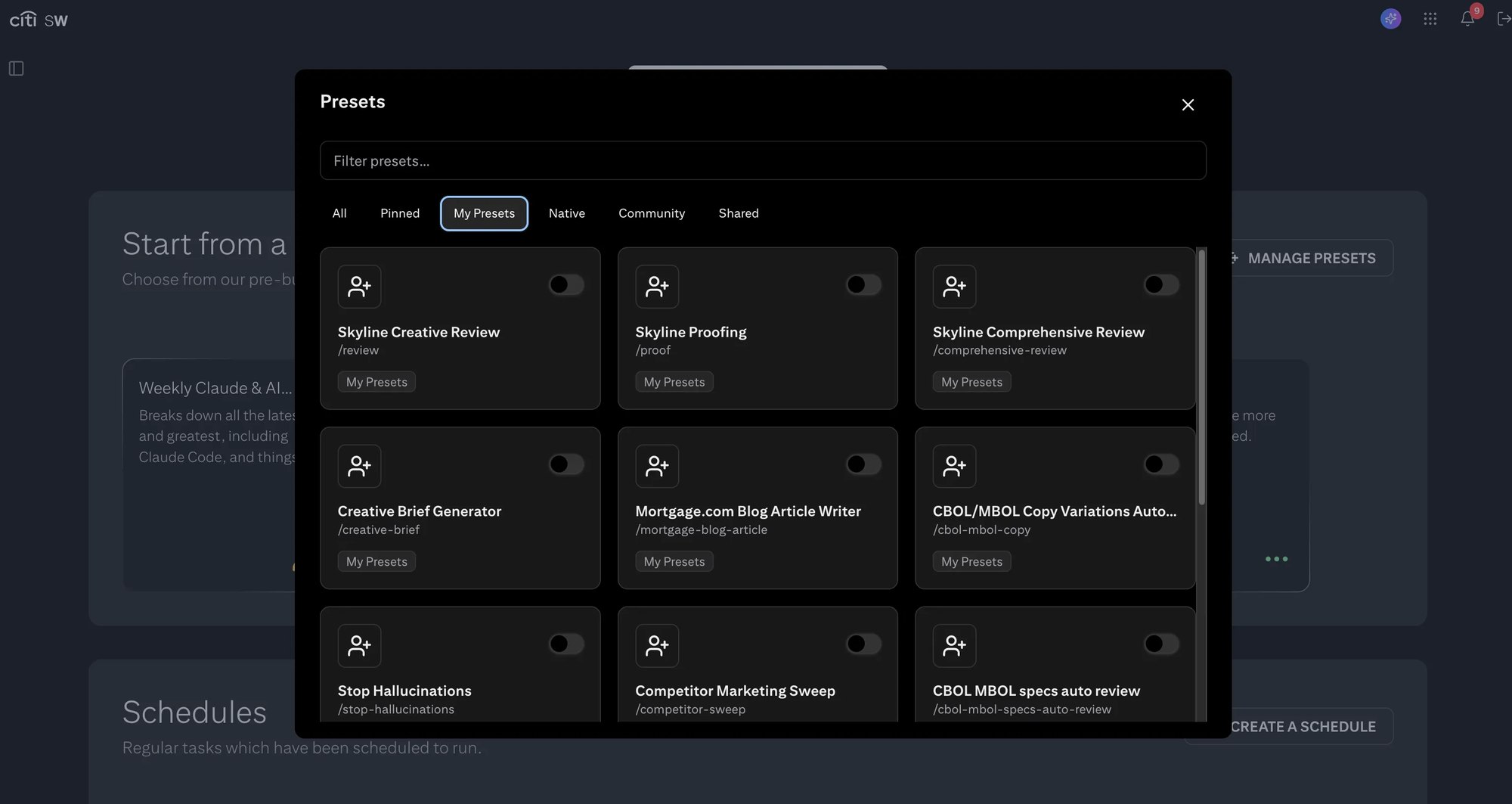Screen dimensions: 1512x804
Task: Open the apps grid menu
Action: pos(1430,19)
